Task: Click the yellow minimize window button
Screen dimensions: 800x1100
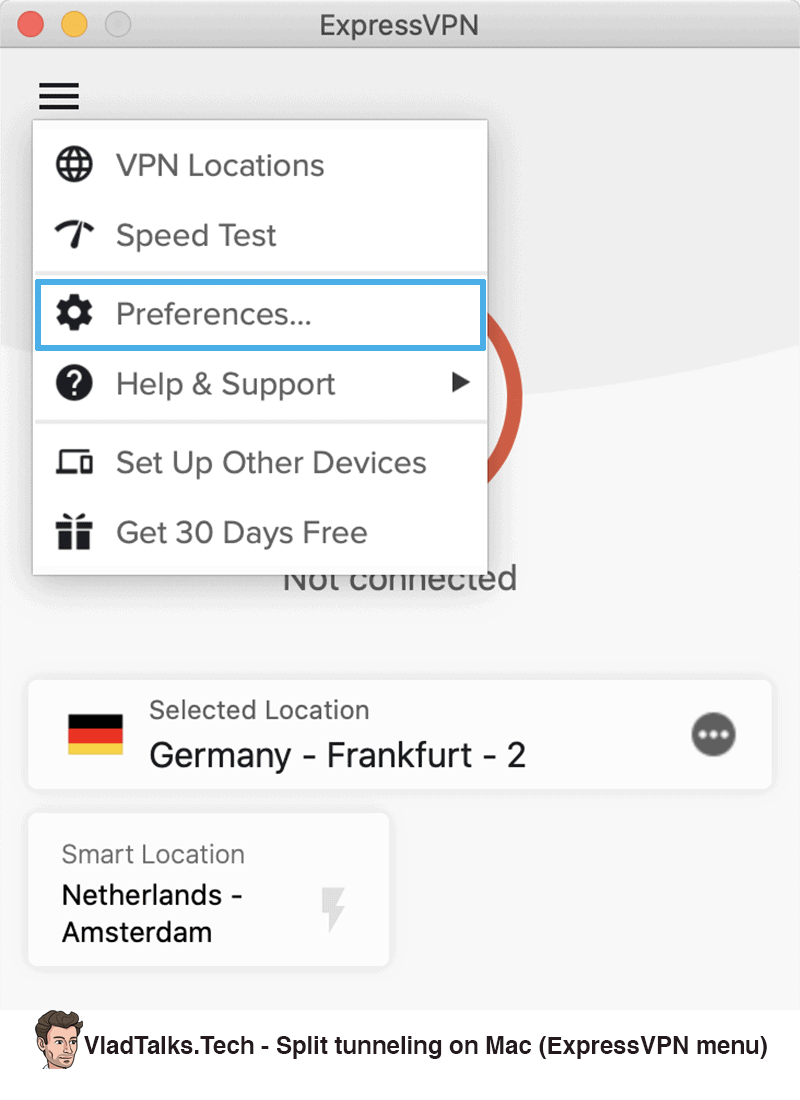Action: [74, 25]
